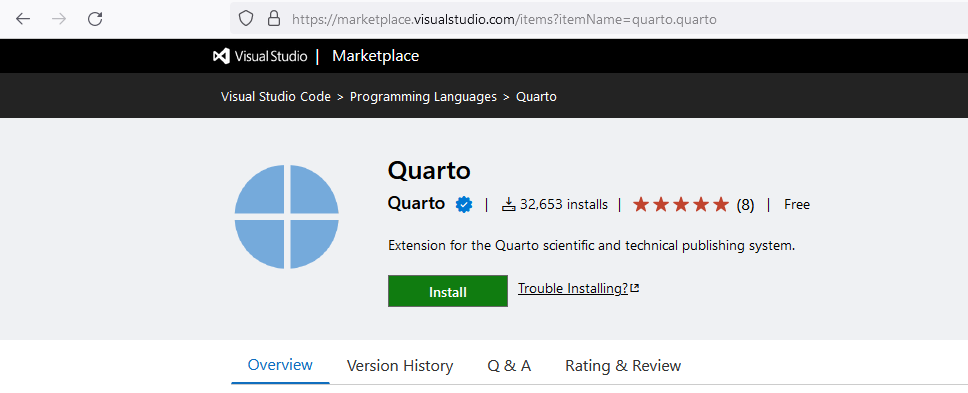Select the Rating & Review tab

pos(623,366)
